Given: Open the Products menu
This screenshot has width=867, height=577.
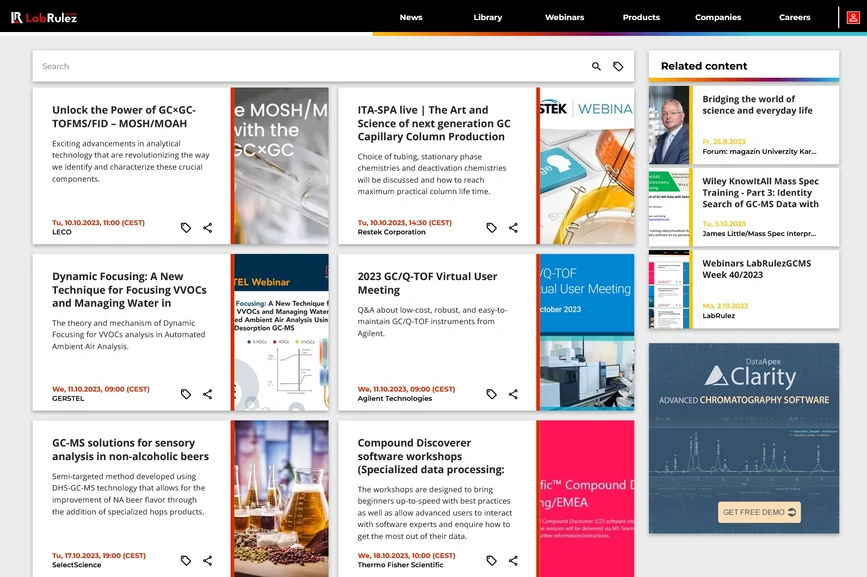Looking at the screenshot, I should click(x=641, y=17).
